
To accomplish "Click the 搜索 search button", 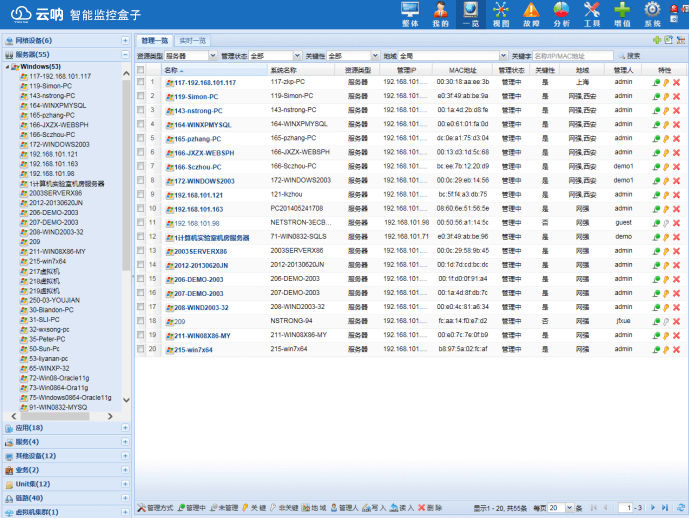I will [629, 56].
